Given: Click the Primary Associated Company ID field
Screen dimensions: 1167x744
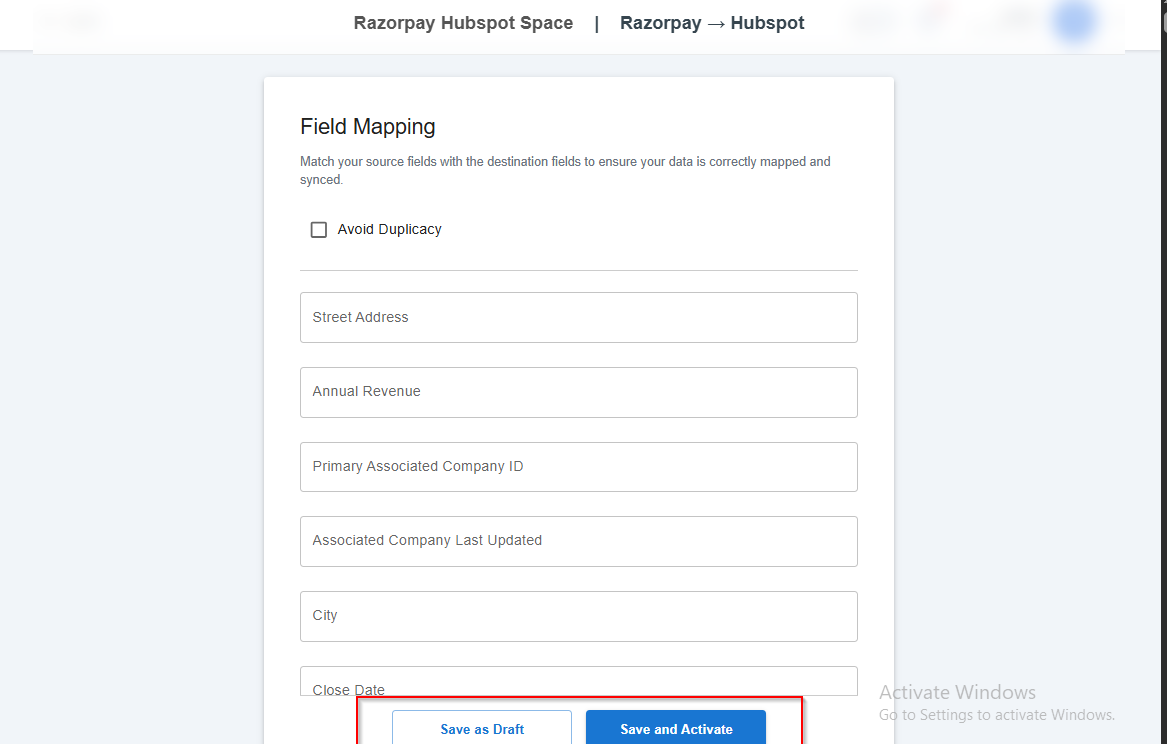Looking at the screenshot, I should pos(578,467).
